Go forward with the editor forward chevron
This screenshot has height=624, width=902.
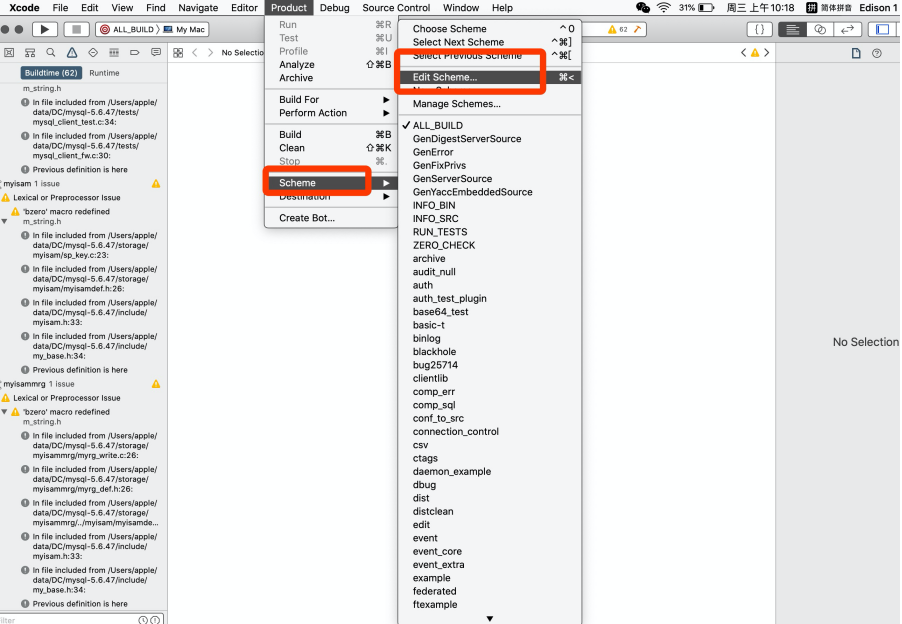(210, 52)
